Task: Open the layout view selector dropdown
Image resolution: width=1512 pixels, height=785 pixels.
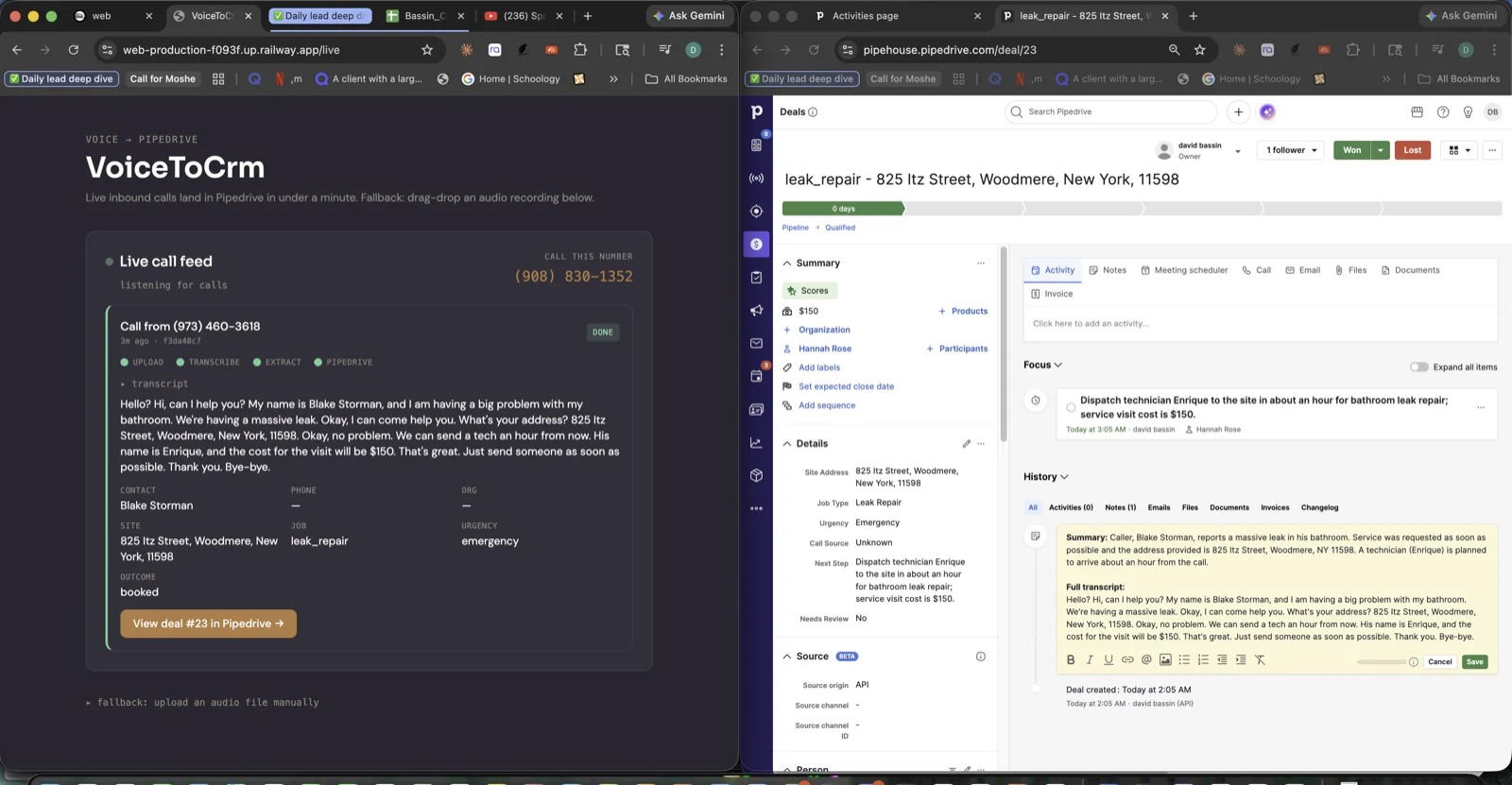Action: click(1460, 150)
